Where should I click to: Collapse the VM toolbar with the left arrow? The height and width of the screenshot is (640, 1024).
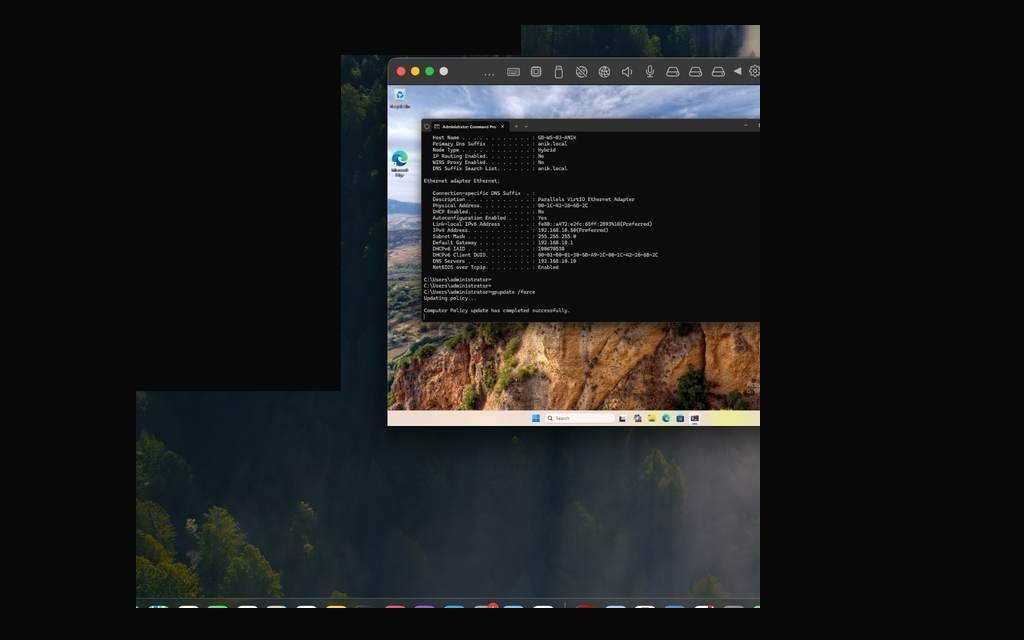[x=737, y=71]
